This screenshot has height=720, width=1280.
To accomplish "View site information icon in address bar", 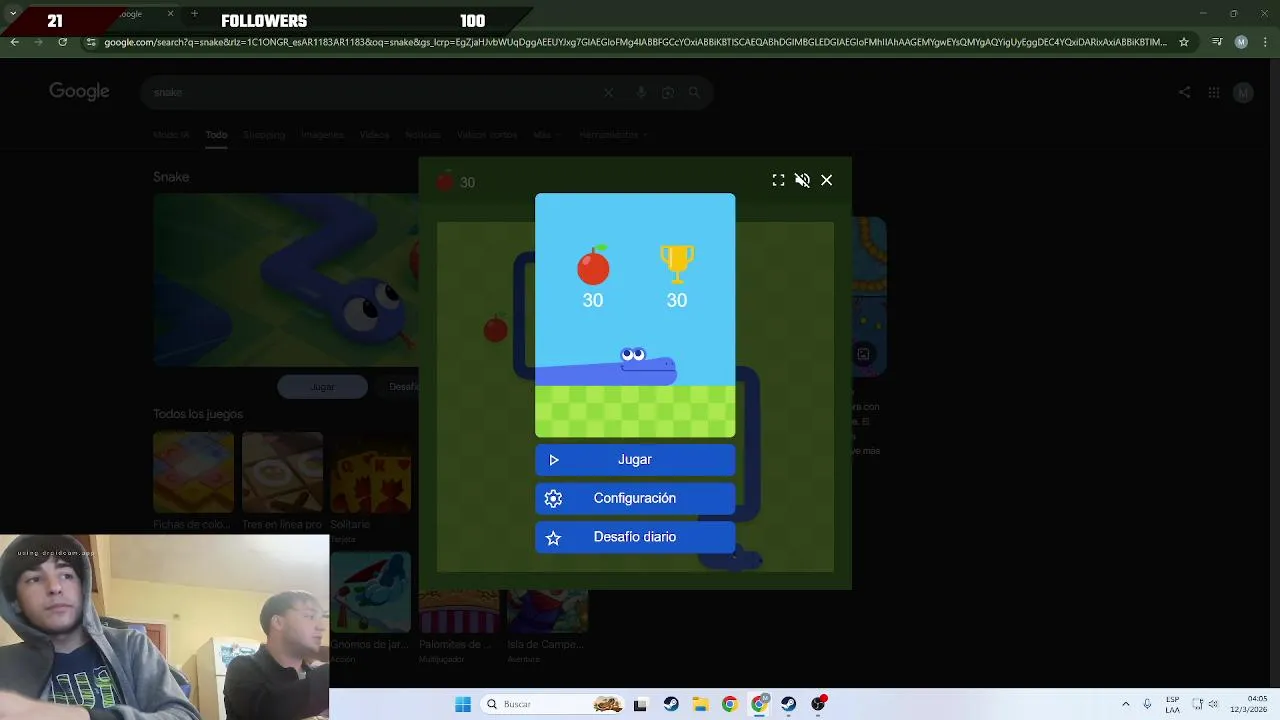I will click(x=91, y=42).
